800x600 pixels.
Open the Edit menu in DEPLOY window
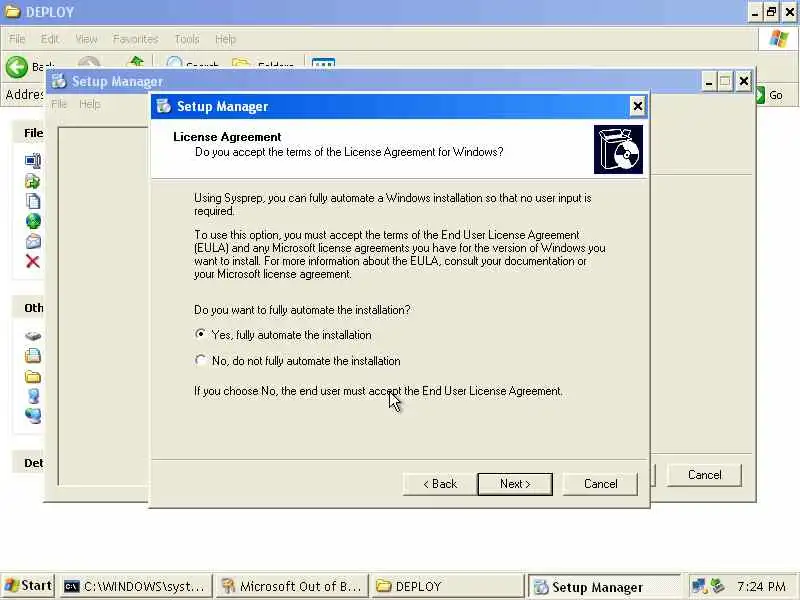coord(49,39)
